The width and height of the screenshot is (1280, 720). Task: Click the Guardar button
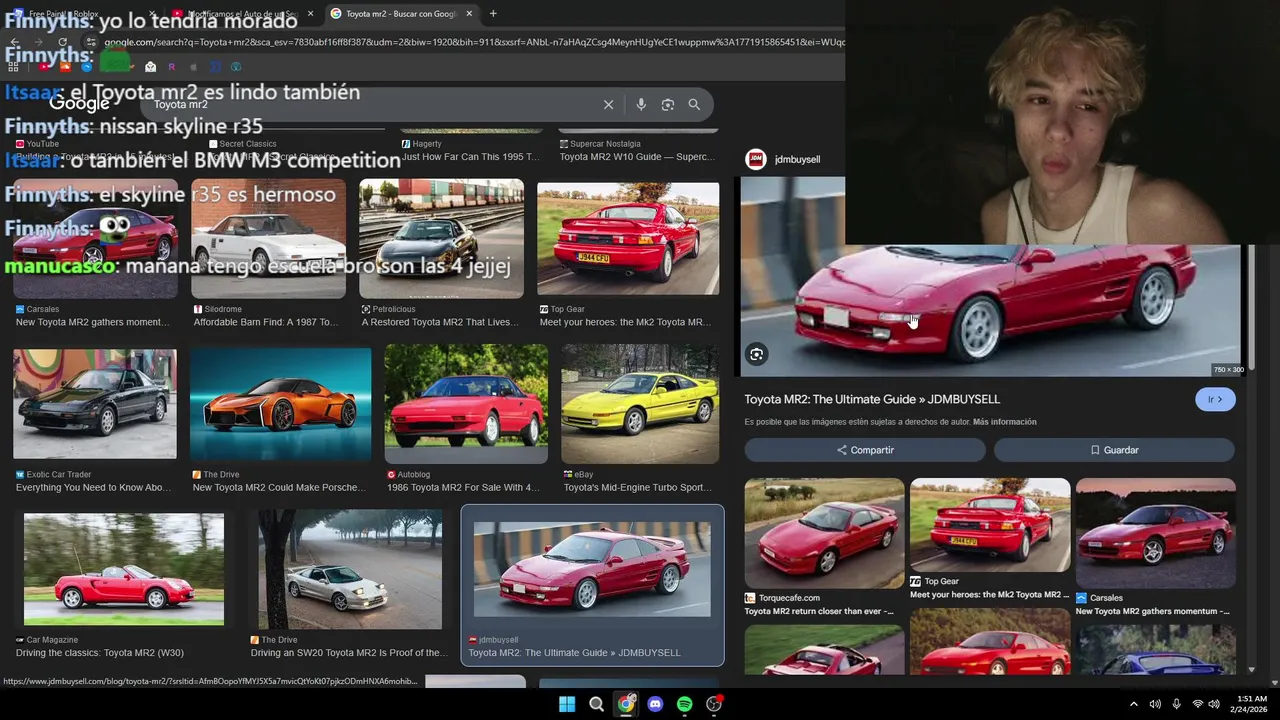[x=1114, y=450]
